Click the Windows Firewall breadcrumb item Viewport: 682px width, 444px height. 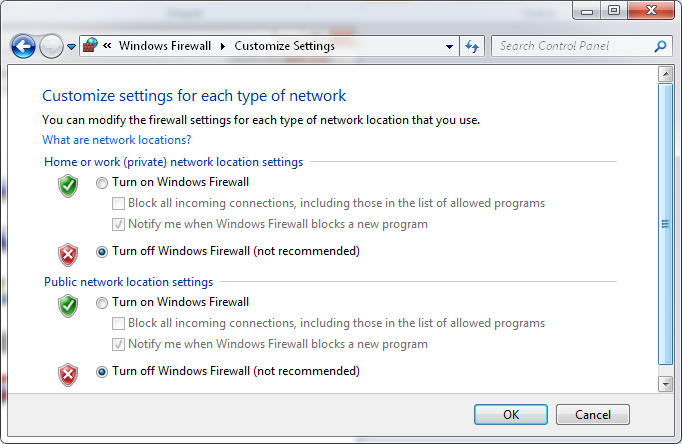[x=165, y=46]
